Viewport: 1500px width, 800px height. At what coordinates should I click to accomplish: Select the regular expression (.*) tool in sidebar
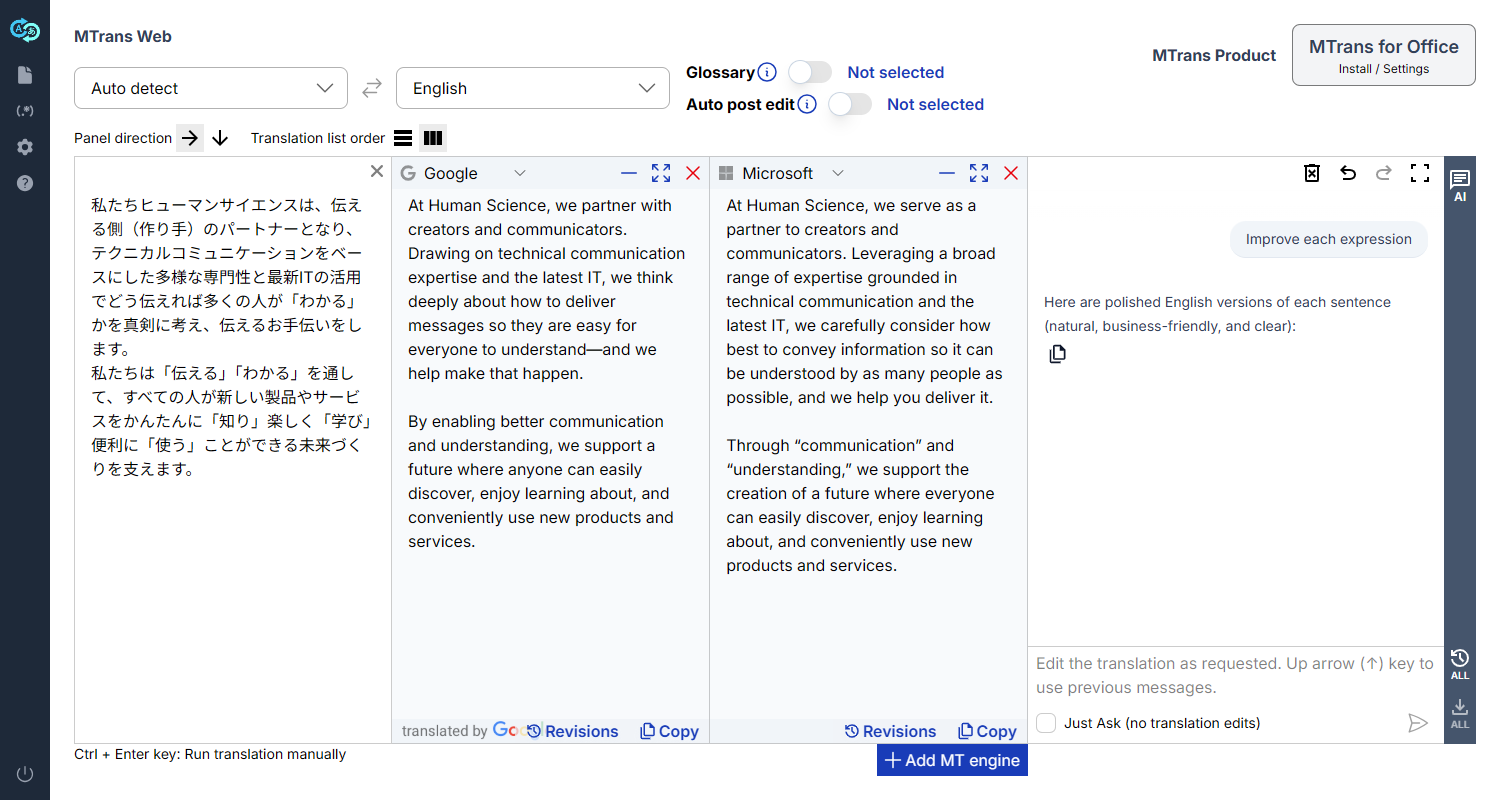coord(25,110)
